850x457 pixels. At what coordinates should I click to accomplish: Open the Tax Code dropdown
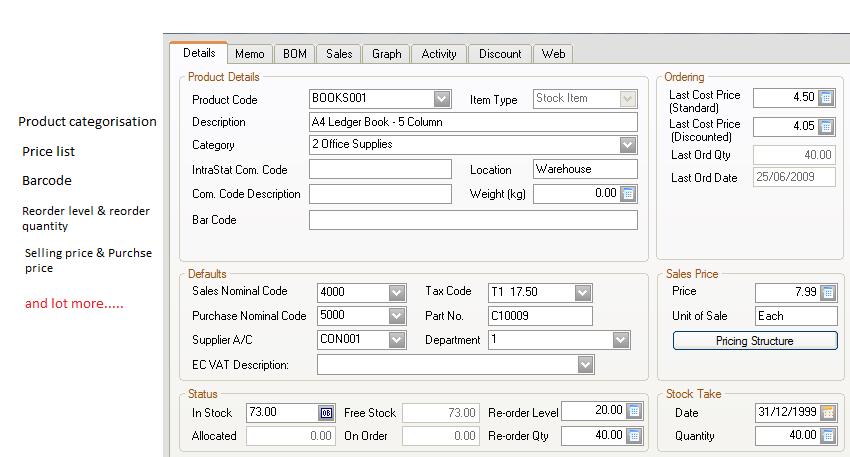click(x=583, y=293)
